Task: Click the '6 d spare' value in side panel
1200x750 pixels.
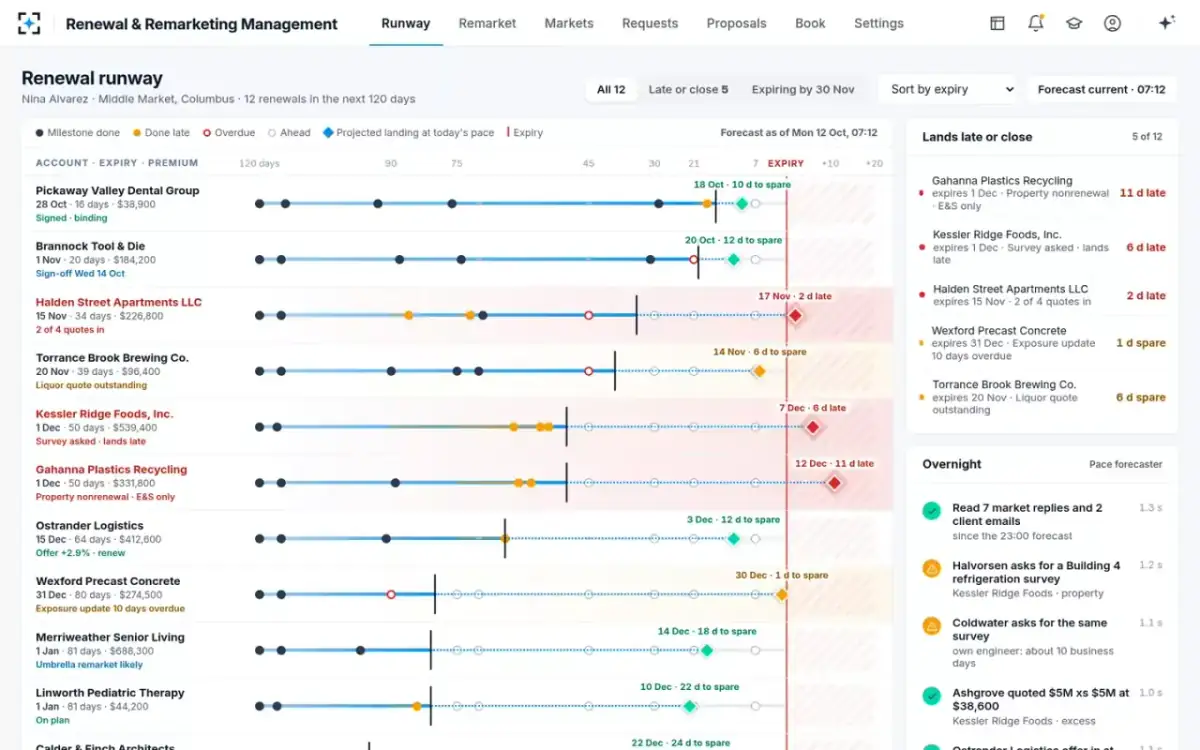Action: point(1141,397)
